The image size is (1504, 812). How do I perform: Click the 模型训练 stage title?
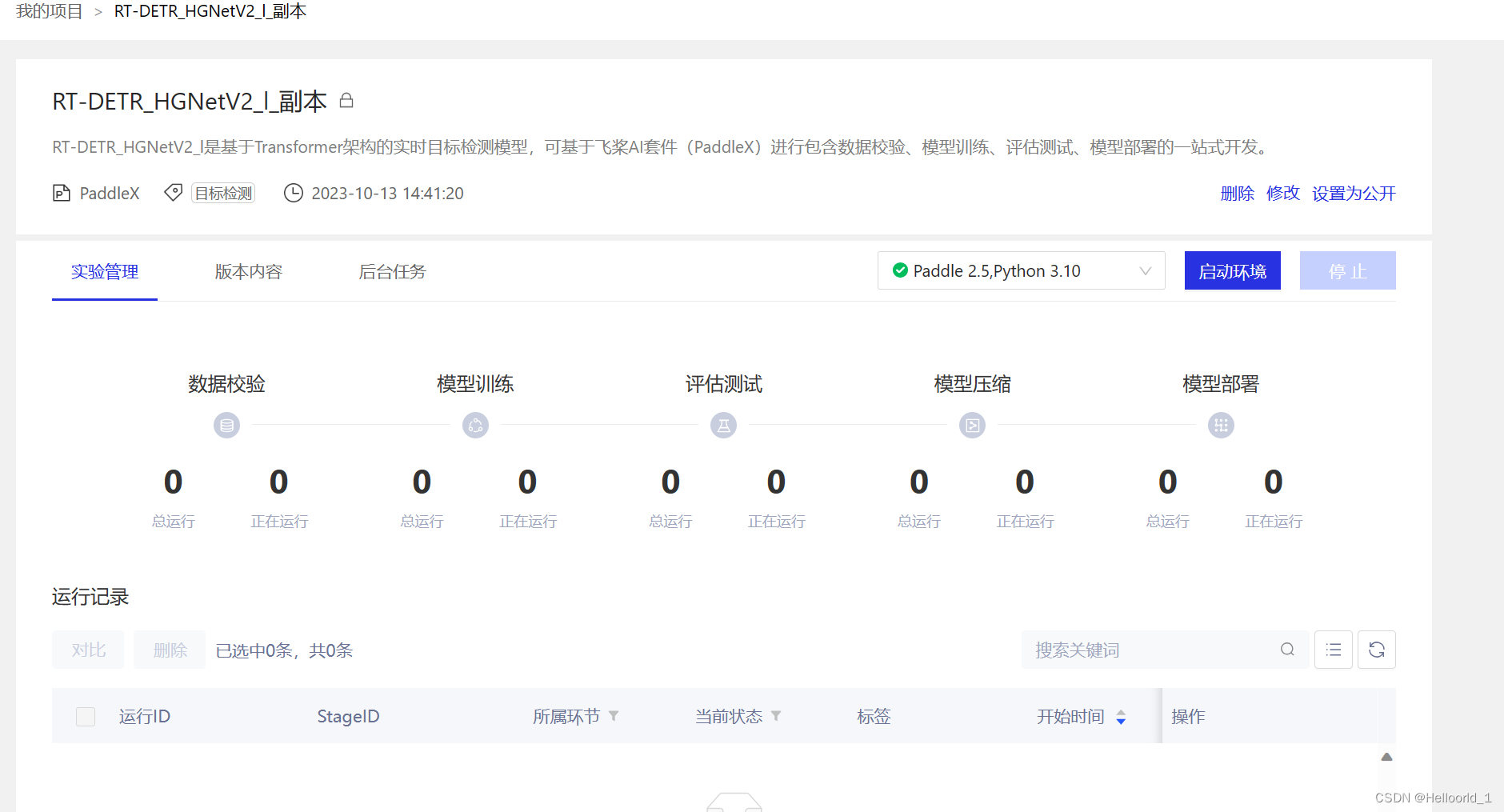click(475, 384)
